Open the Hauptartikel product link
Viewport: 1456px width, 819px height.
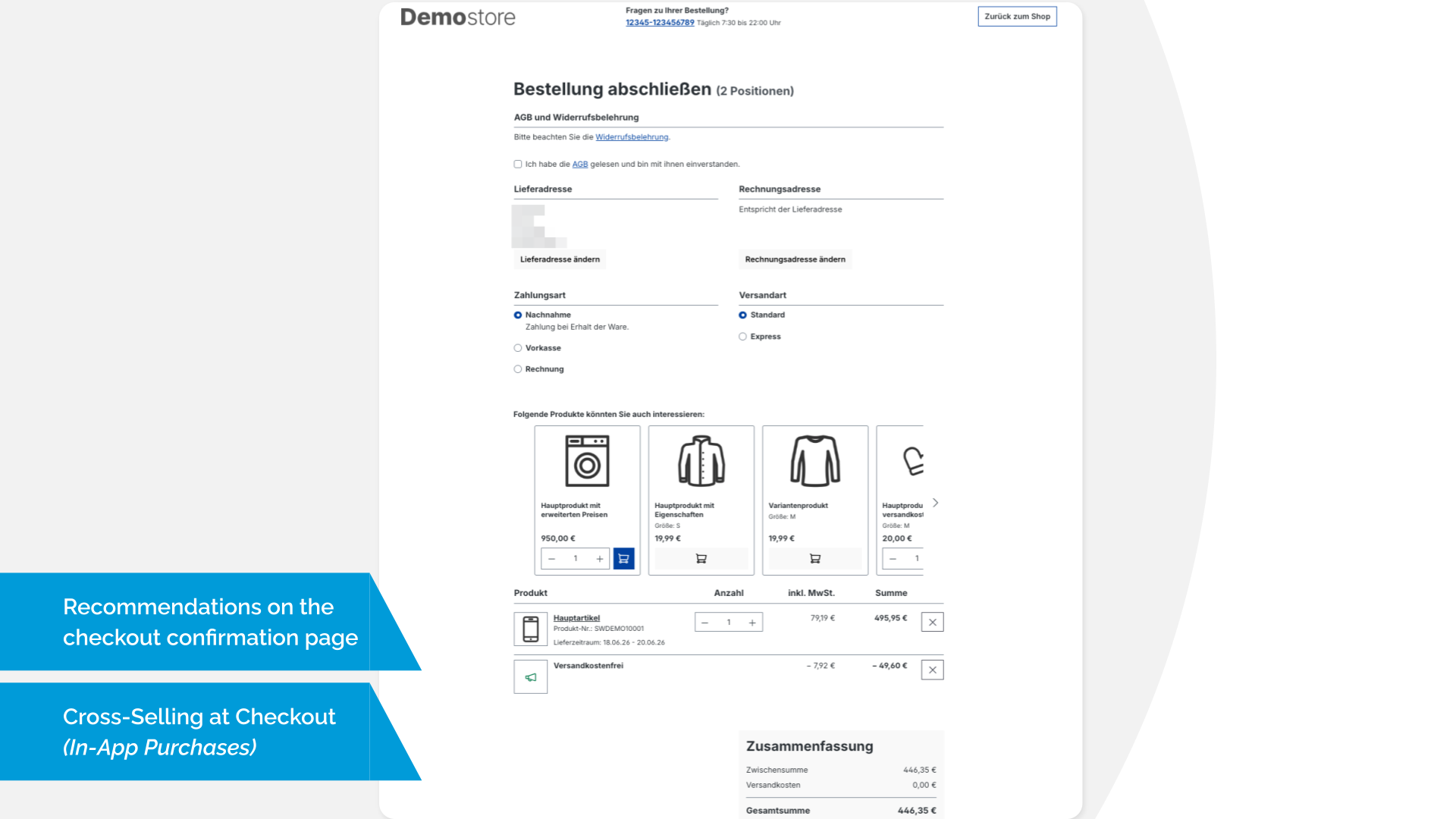tap(576, 618)
